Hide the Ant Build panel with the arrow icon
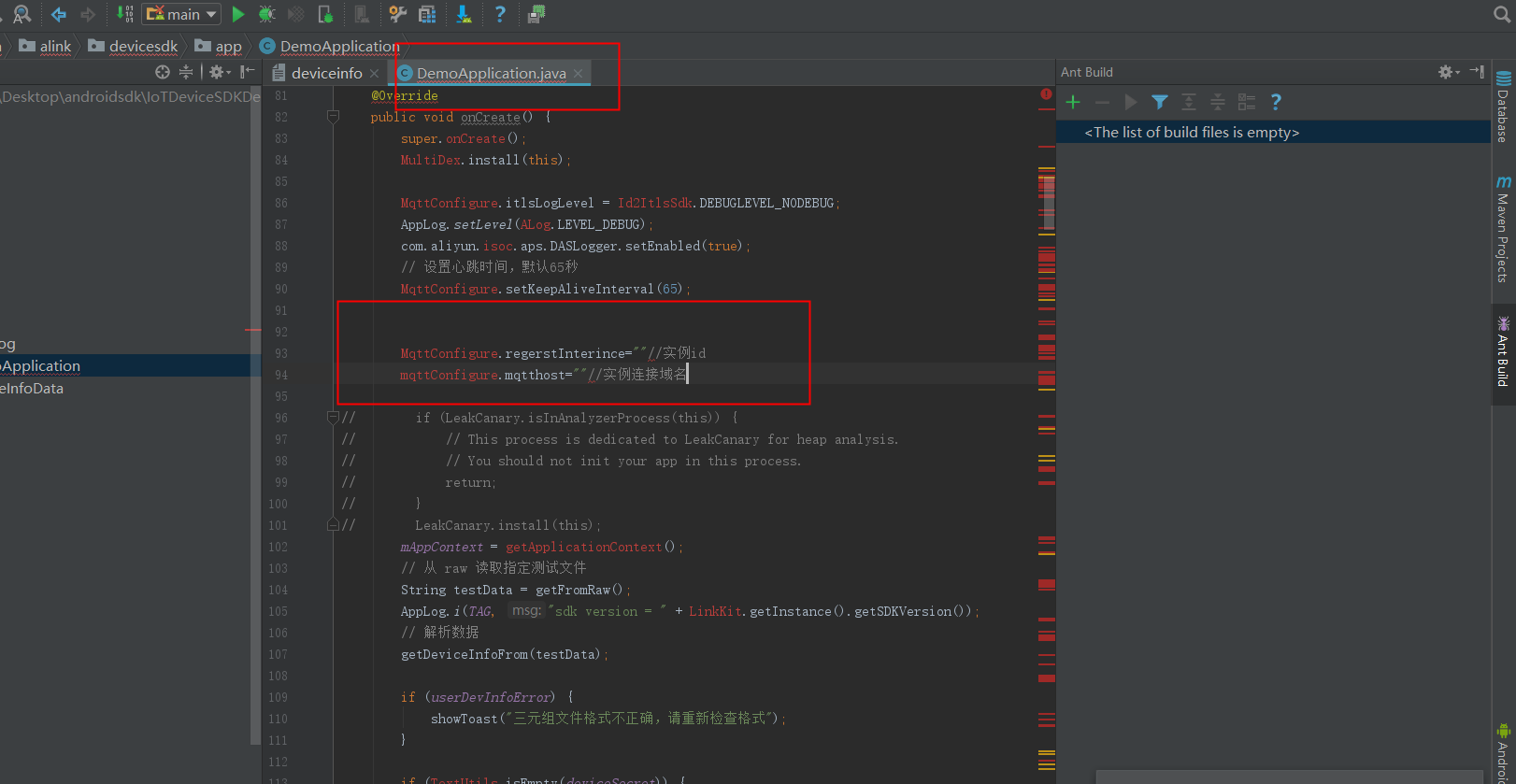The image size is (1516, 784). click(x=1477, y=72)
